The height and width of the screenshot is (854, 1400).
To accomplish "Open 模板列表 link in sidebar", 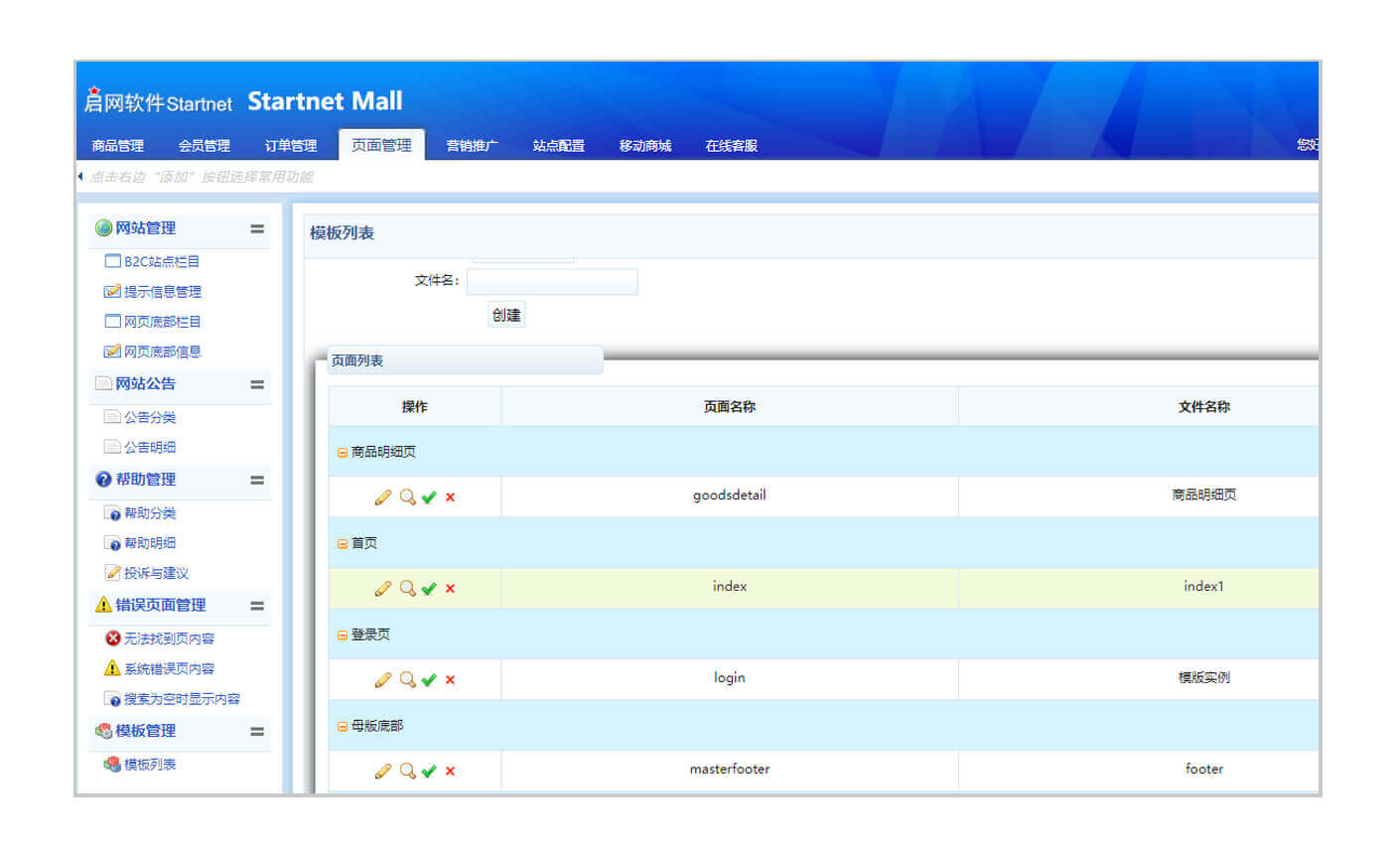I will 149,765.
